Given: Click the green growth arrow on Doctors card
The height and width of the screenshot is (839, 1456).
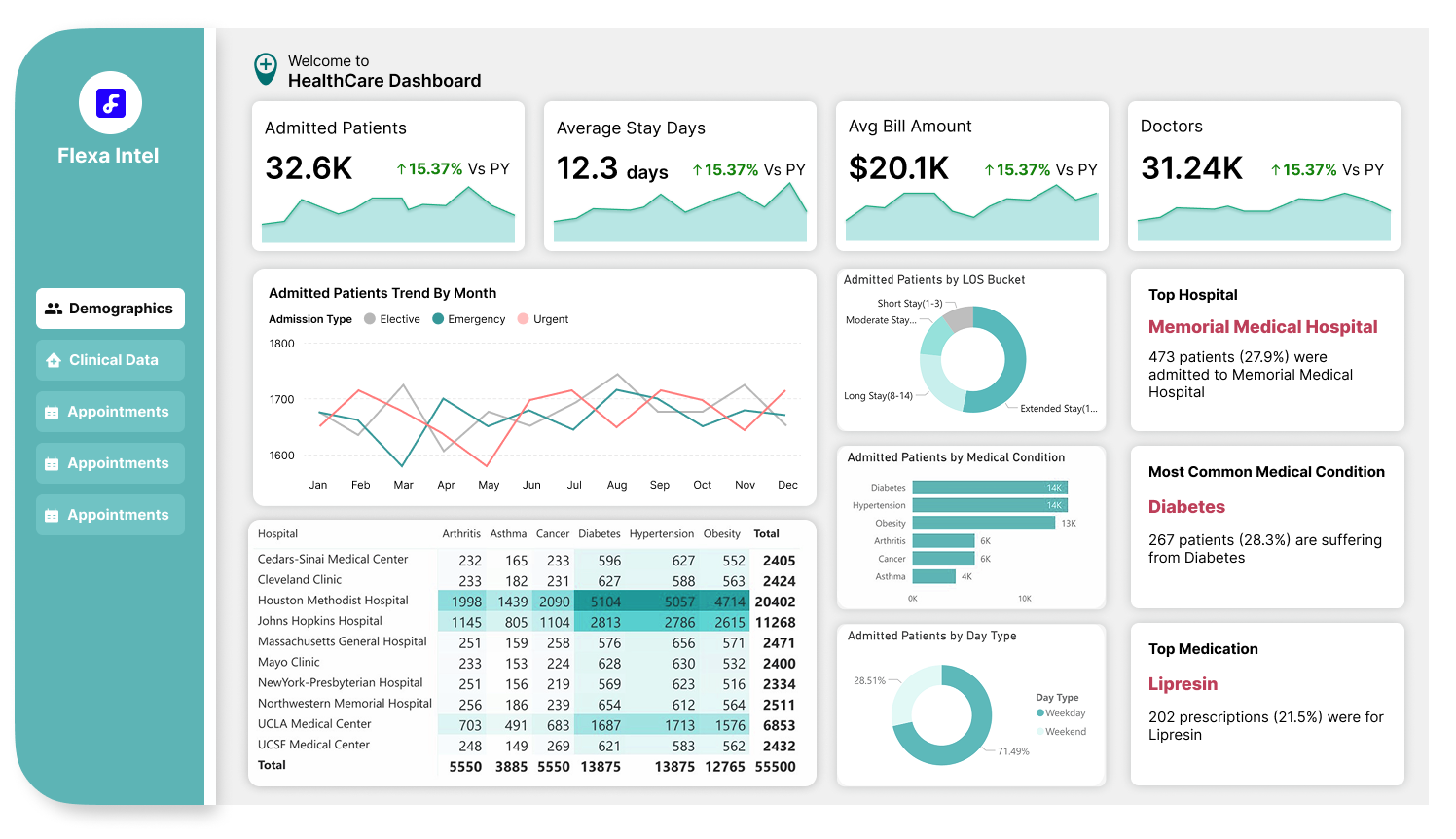Looking at the screenshot, I should click(x=1275, y=168).
